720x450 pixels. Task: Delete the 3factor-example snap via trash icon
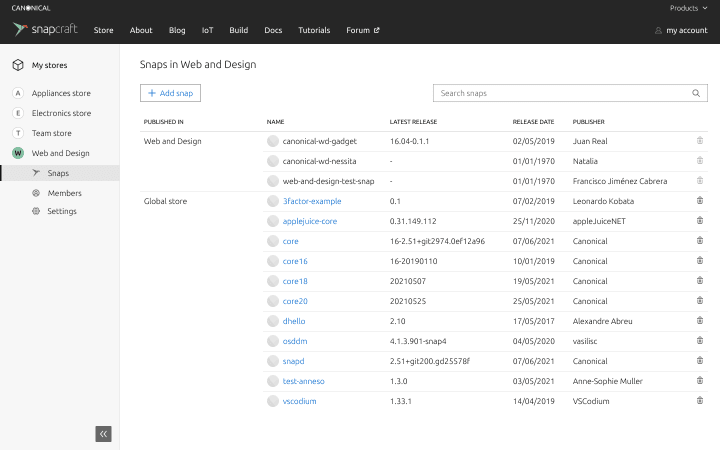pos(700,200)
